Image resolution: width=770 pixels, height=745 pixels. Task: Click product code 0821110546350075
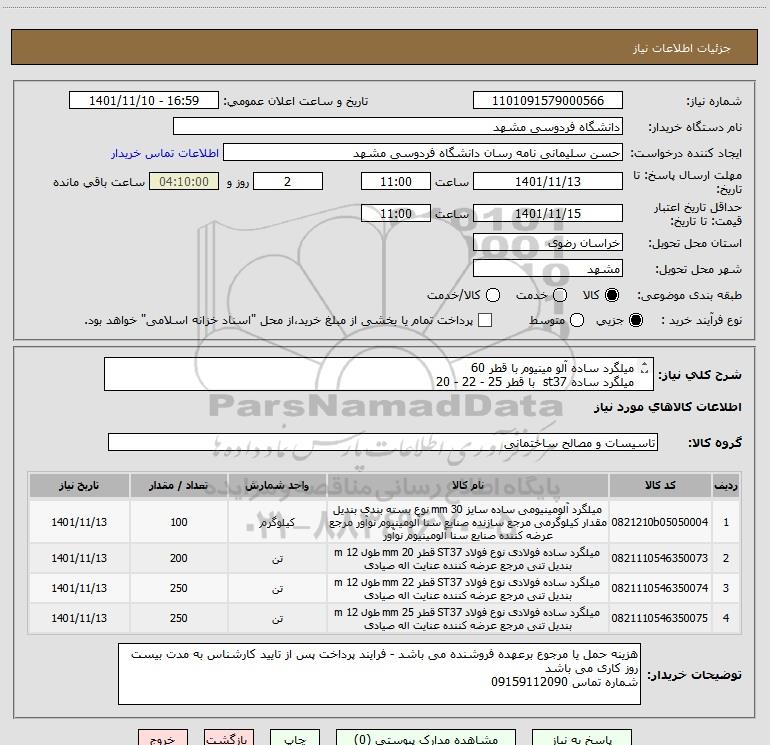[660, 618]
